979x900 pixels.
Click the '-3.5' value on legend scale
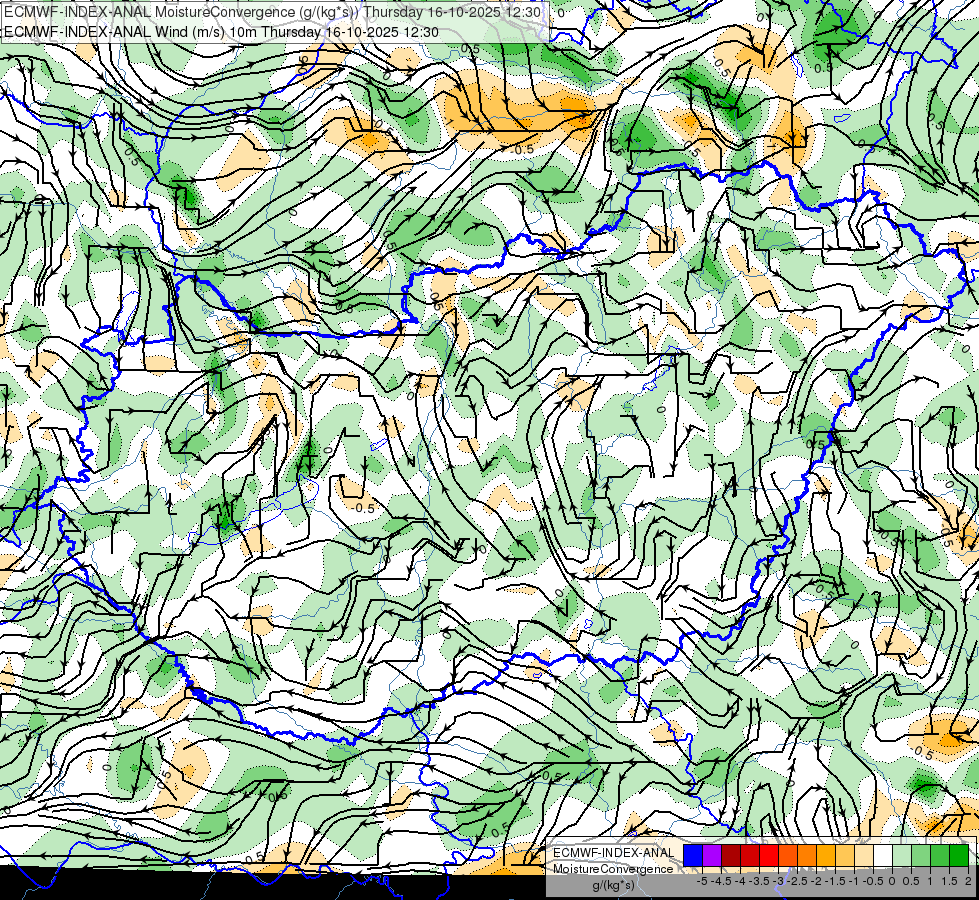(759, 881)
